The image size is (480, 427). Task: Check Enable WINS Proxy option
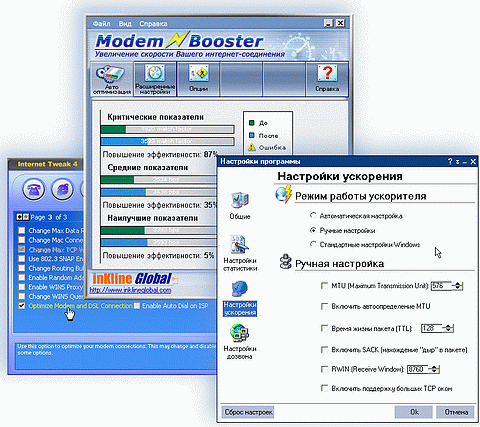[x=22, y=287]
